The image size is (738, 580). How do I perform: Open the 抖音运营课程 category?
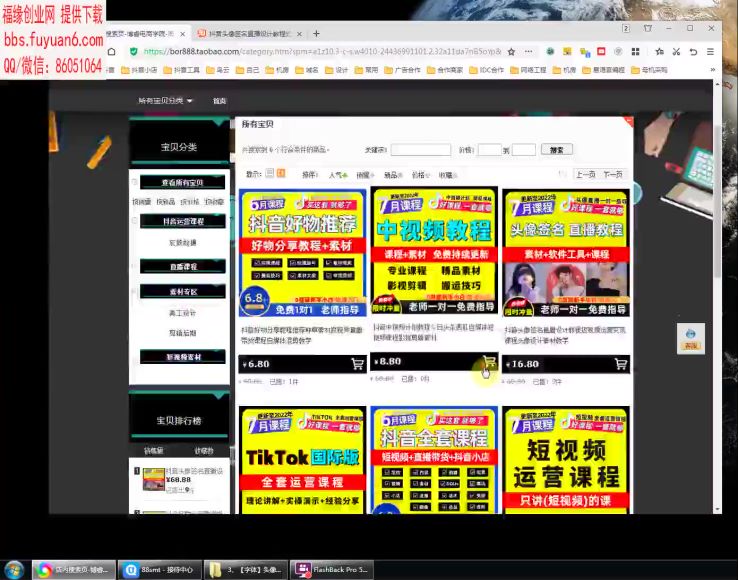point(183,221)
